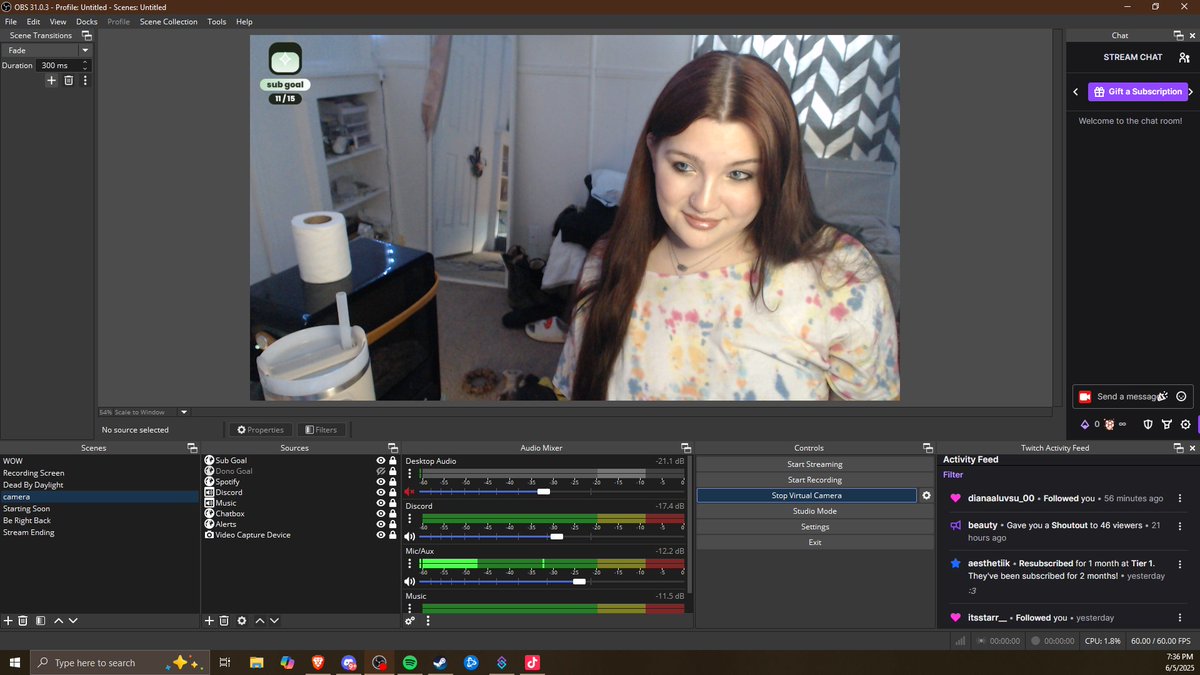Open the Tools menu
The width and height of the screenshot is (1200, 675).
click(217, 21)
